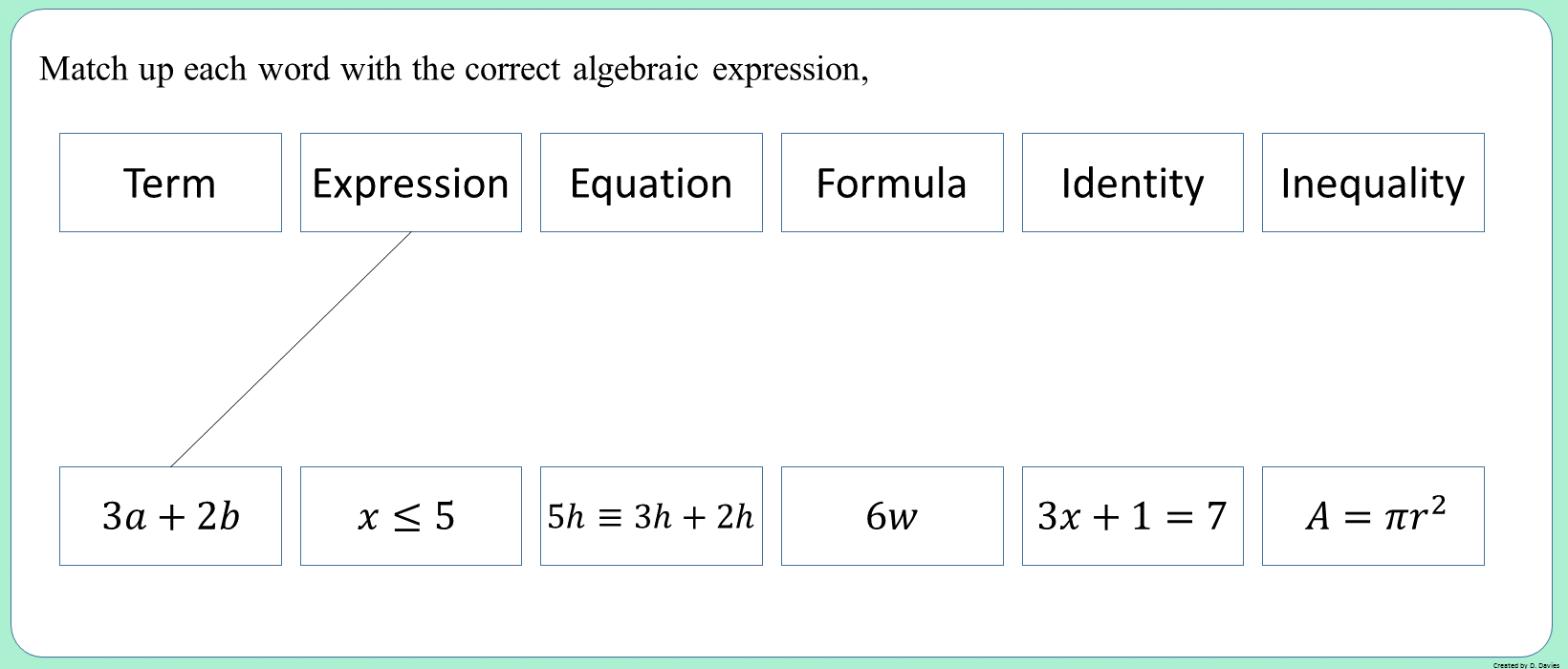The image size is (1568, 669).
Task: Click the A = πr² box
Action: click(1373, 516)
